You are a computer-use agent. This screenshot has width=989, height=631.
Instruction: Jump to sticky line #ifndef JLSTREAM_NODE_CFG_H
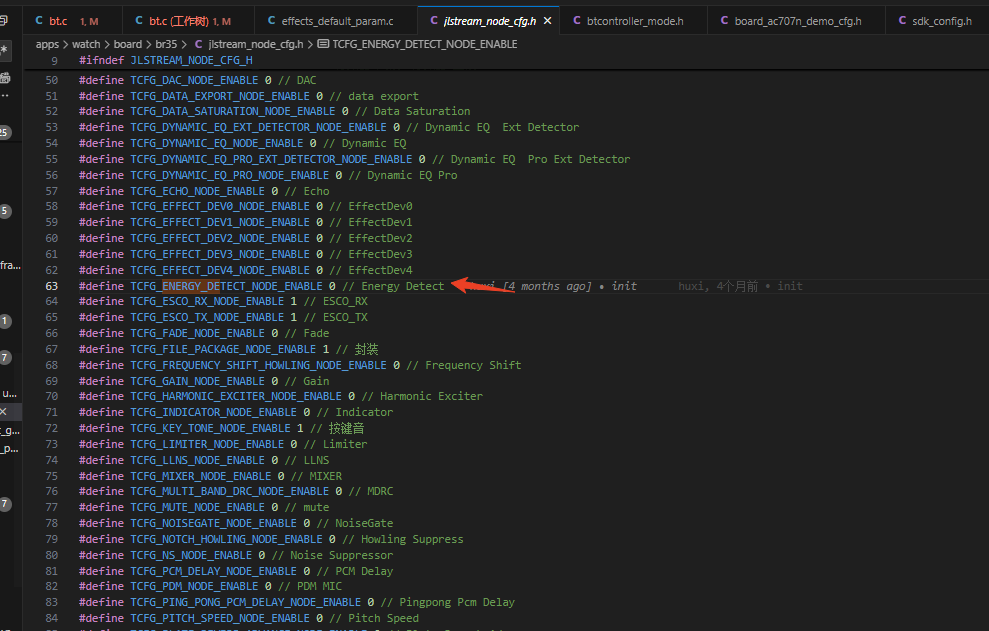[165, 61]
